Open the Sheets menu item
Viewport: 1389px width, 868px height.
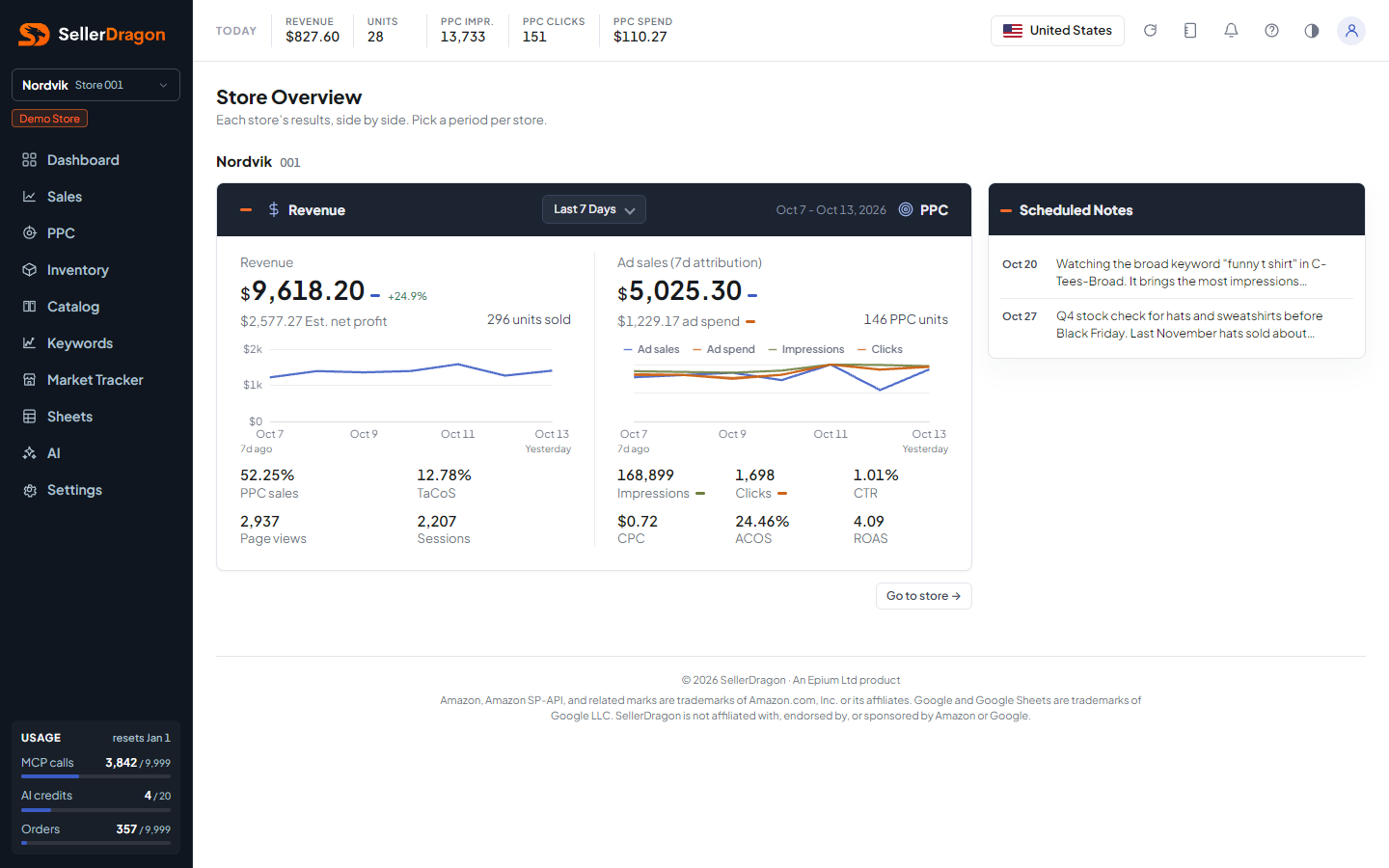95,417
